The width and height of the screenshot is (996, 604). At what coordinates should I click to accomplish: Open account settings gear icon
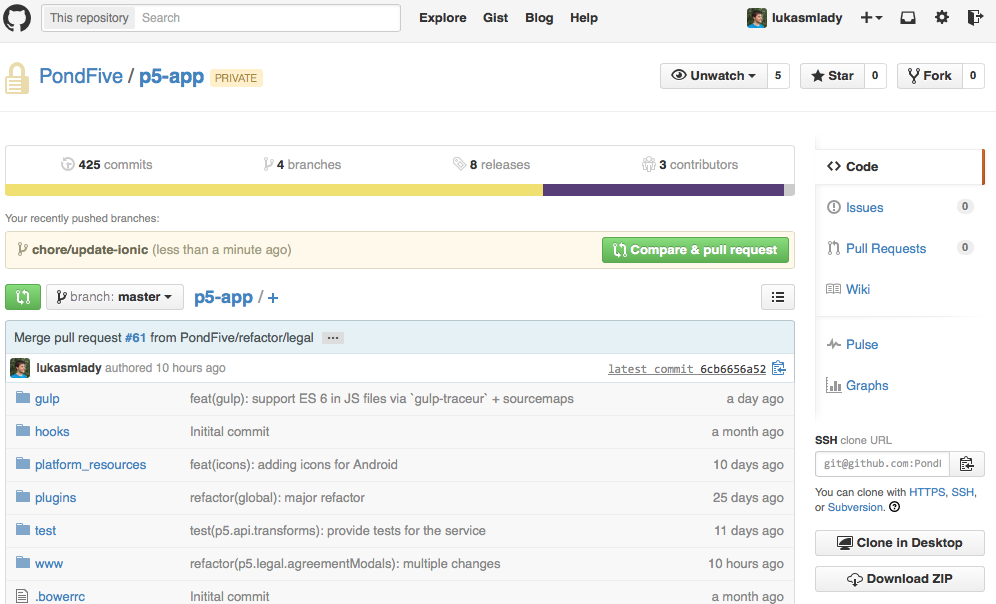(x=941, y=17)
